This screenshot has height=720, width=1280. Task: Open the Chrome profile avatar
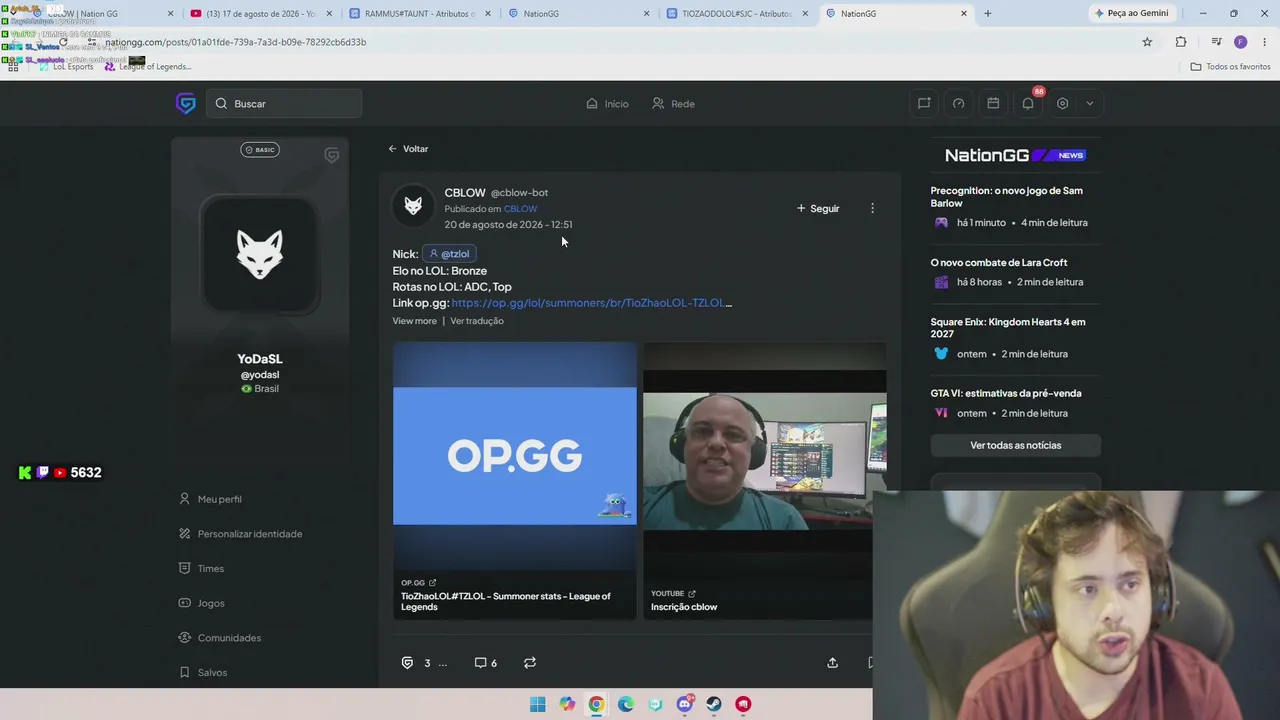[1241, 42]
